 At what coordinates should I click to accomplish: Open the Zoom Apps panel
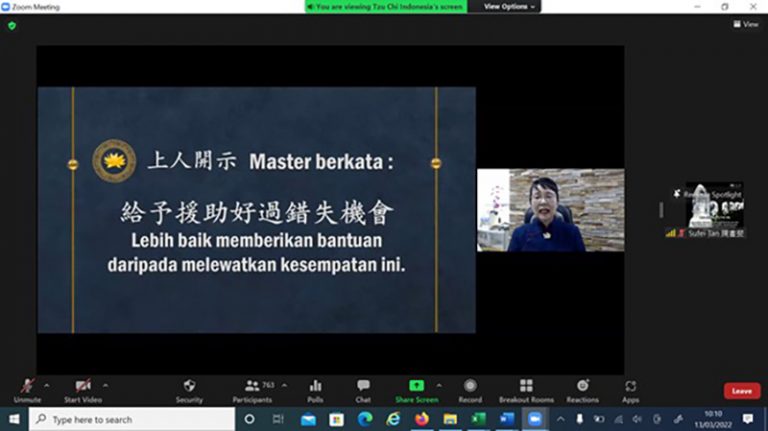630,386
